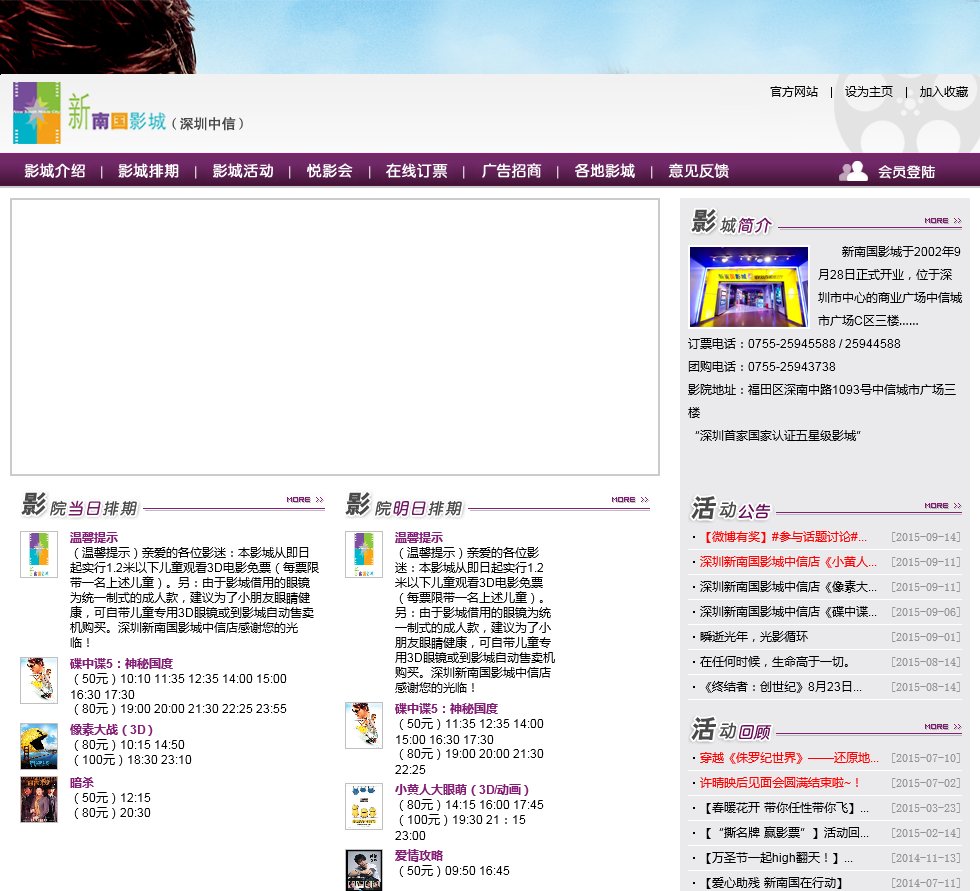
Task: Click 暗杀 movie poster thumbnail
Action: 39,799
